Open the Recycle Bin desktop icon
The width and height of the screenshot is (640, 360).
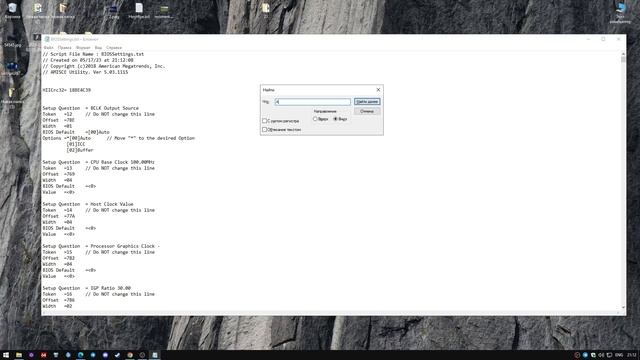(x=12, y=10)
